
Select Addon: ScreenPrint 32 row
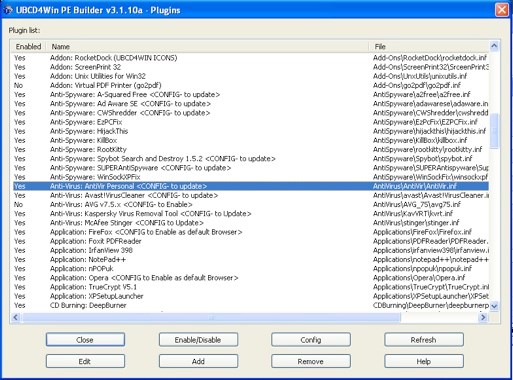coord(251,67)
